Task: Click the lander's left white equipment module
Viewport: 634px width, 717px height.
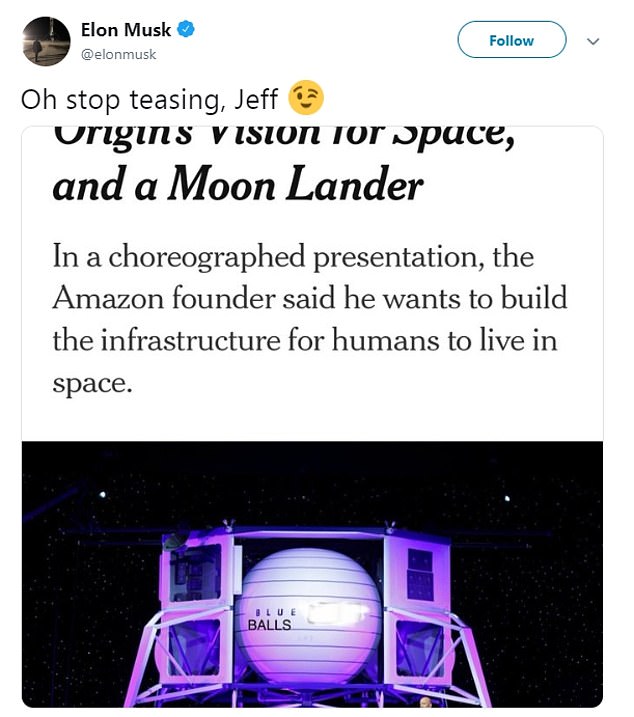Action: [x=198, y=571]
